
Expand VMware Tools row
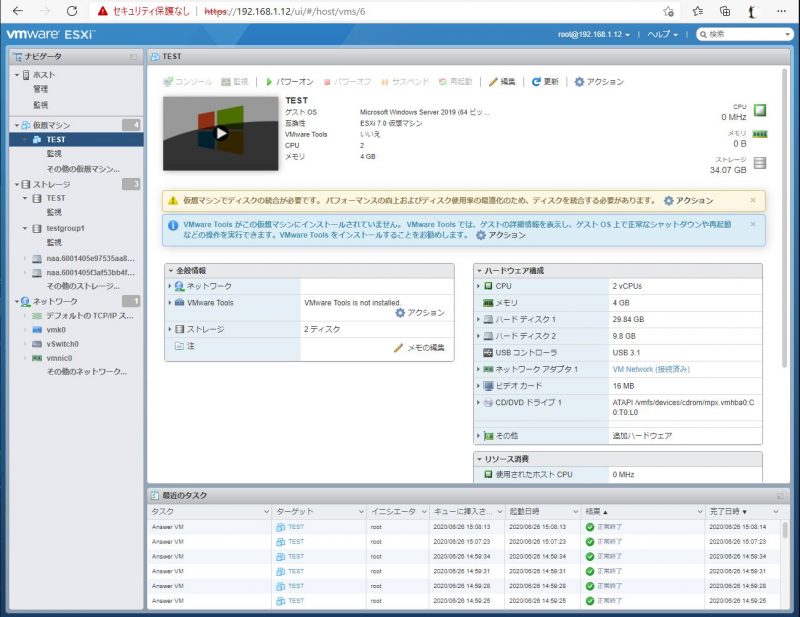[x=169, y=303]
